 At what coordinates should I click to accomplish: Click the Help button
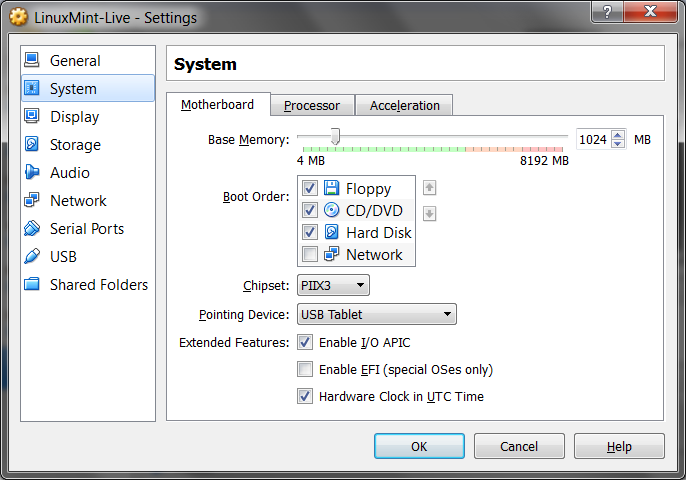tap(619, 446)
